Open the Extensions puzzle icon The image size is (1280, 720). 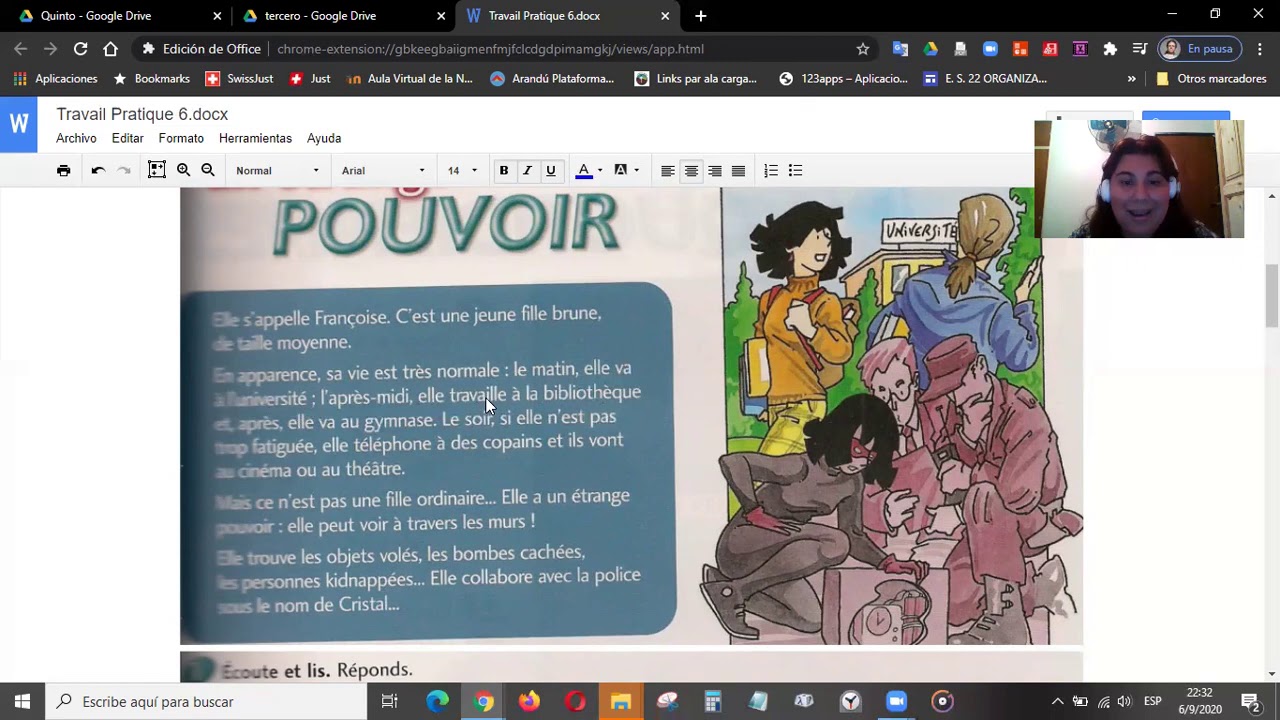1110,49
